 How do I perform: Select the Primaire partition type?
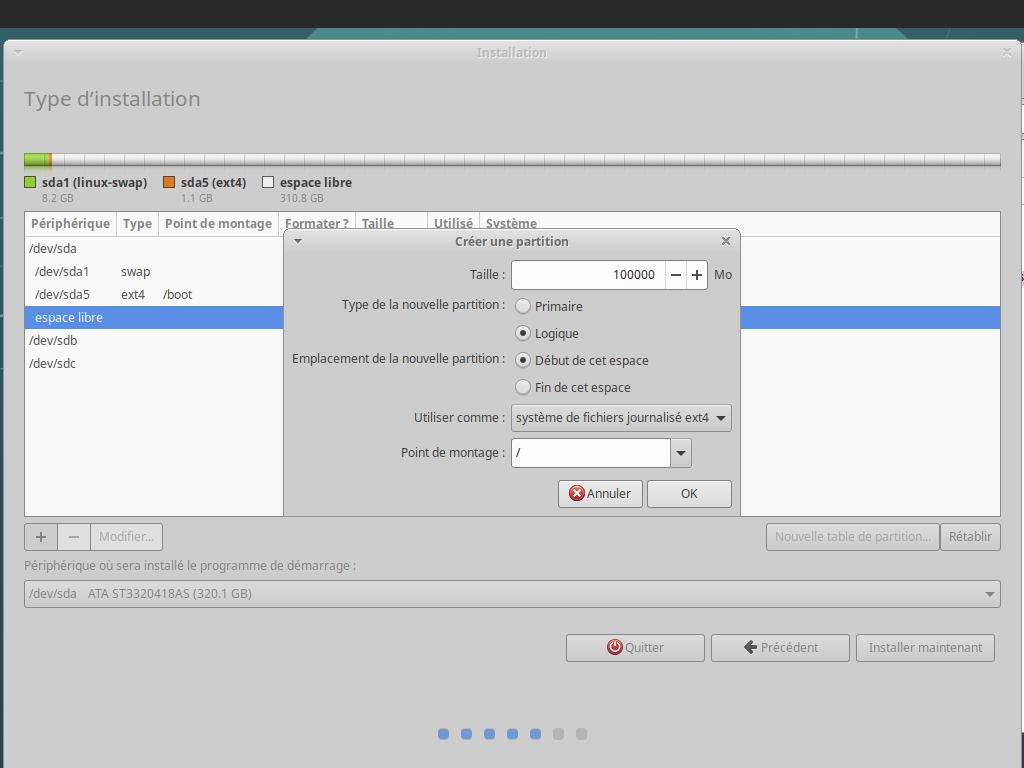click(x=523, y=306)
